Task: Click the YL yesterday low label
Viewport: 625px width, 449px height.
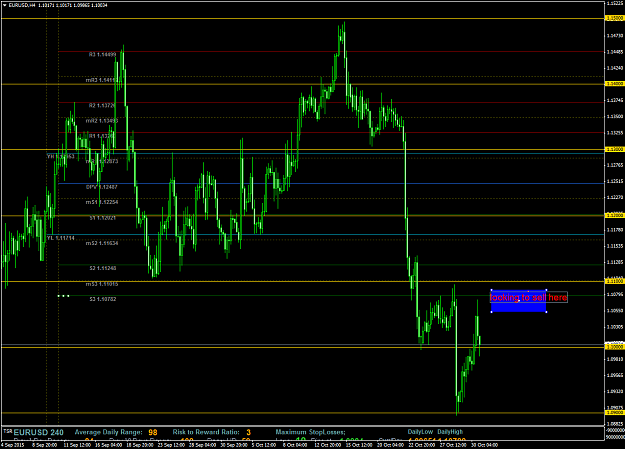Action: coord(61,238)
